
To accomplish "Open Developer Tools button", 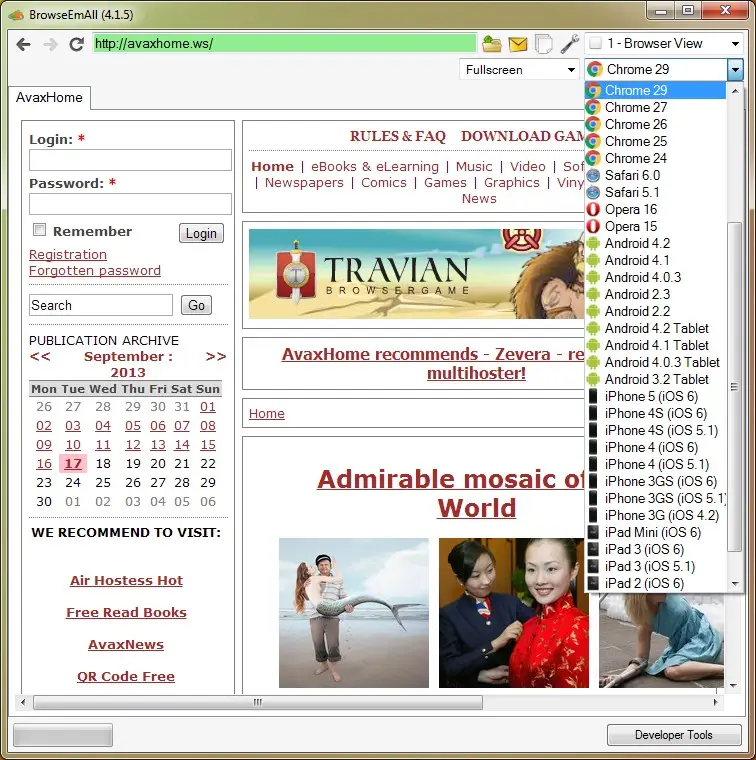I will click(x=674, y=735).
